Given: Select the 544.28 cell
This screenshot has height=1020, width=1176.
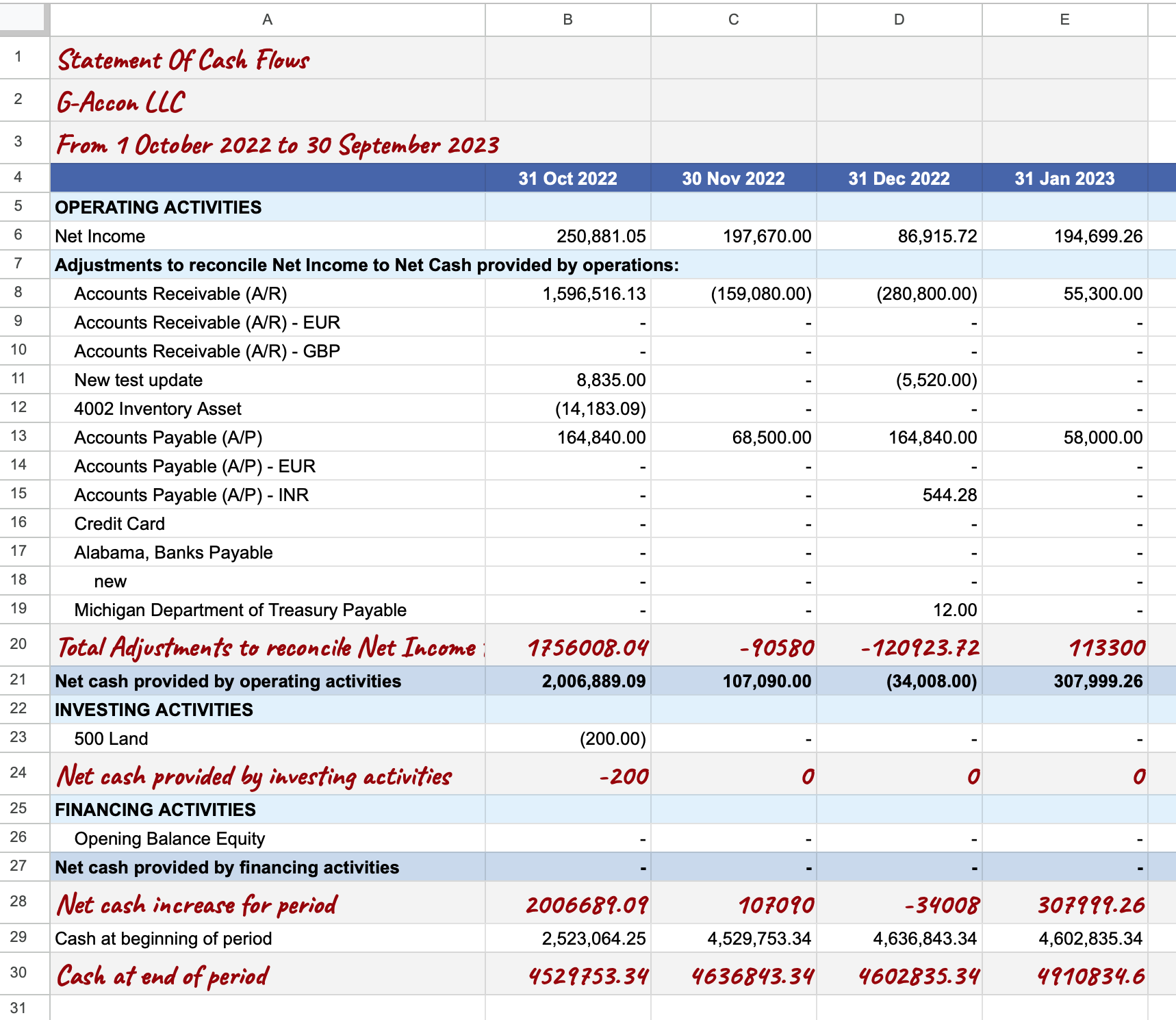Looking at the screenshot, I should point(899,494).
